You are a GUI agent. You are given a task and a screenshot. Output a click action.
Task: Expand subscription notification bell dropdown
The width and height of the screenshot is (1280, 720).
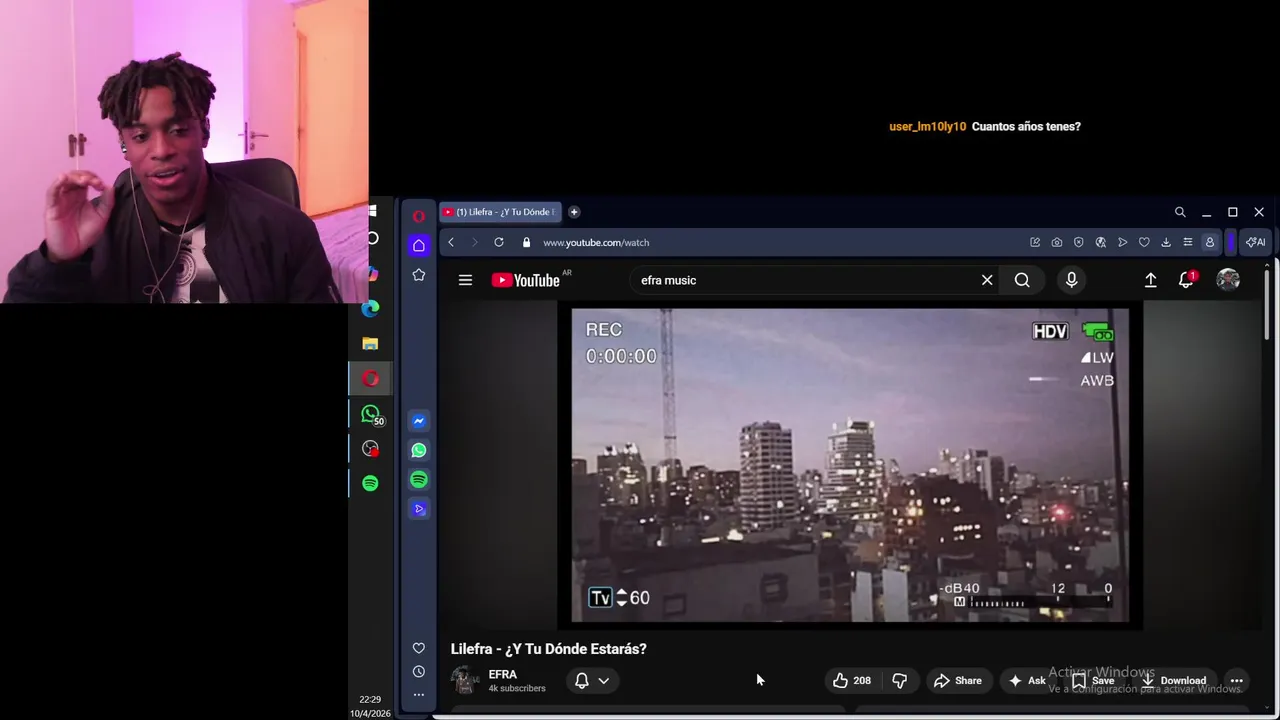tap(592, 680)
